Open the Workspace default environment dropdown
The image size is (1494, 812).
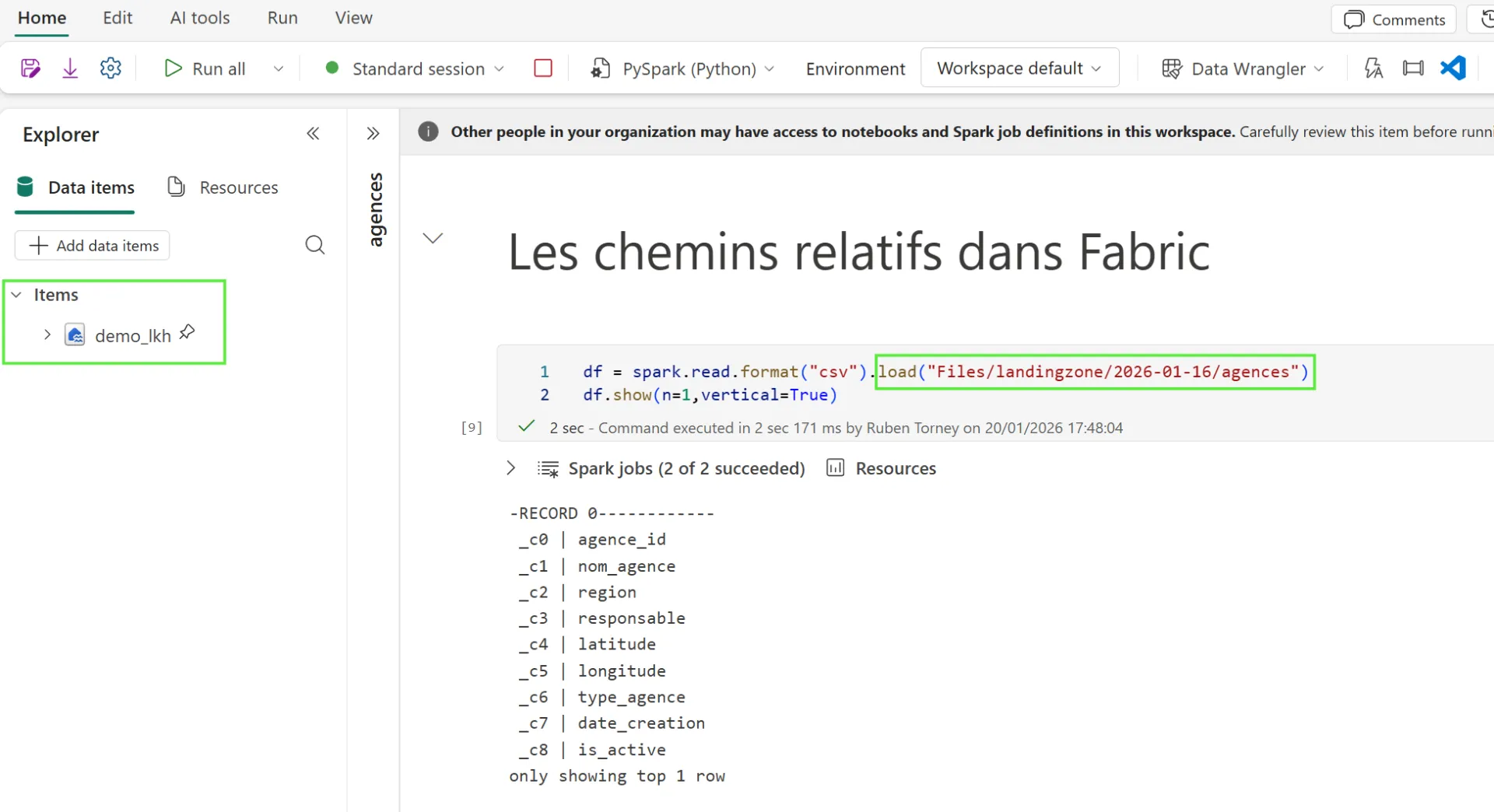click(1019, 68)
